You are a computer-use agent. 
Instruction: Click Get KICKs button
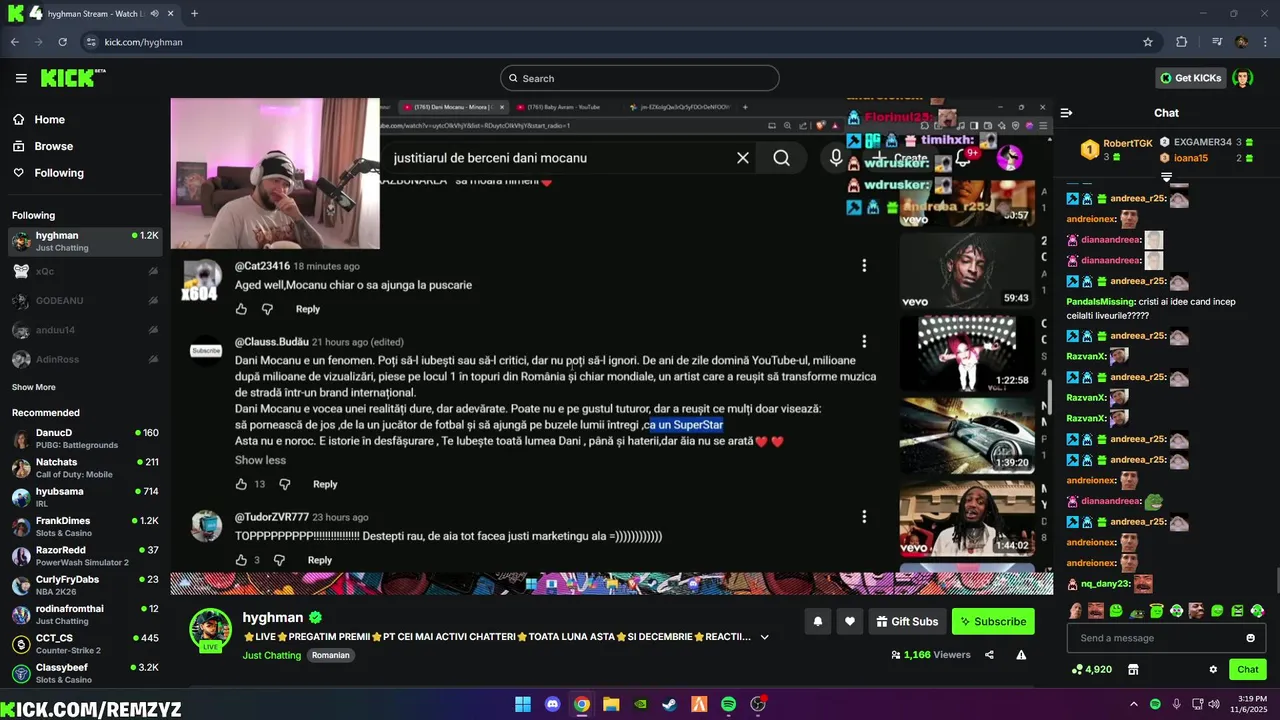(x=1190, y=78)
